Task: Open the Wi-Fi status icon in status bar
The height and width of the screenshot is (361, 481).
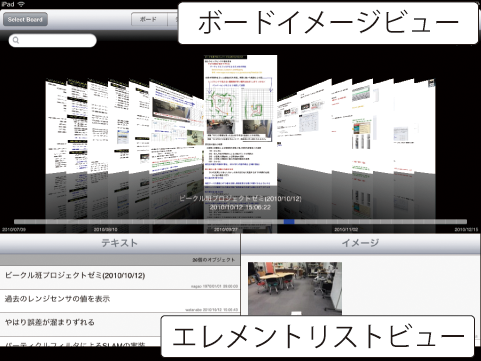Action: [x=21, y=4]
